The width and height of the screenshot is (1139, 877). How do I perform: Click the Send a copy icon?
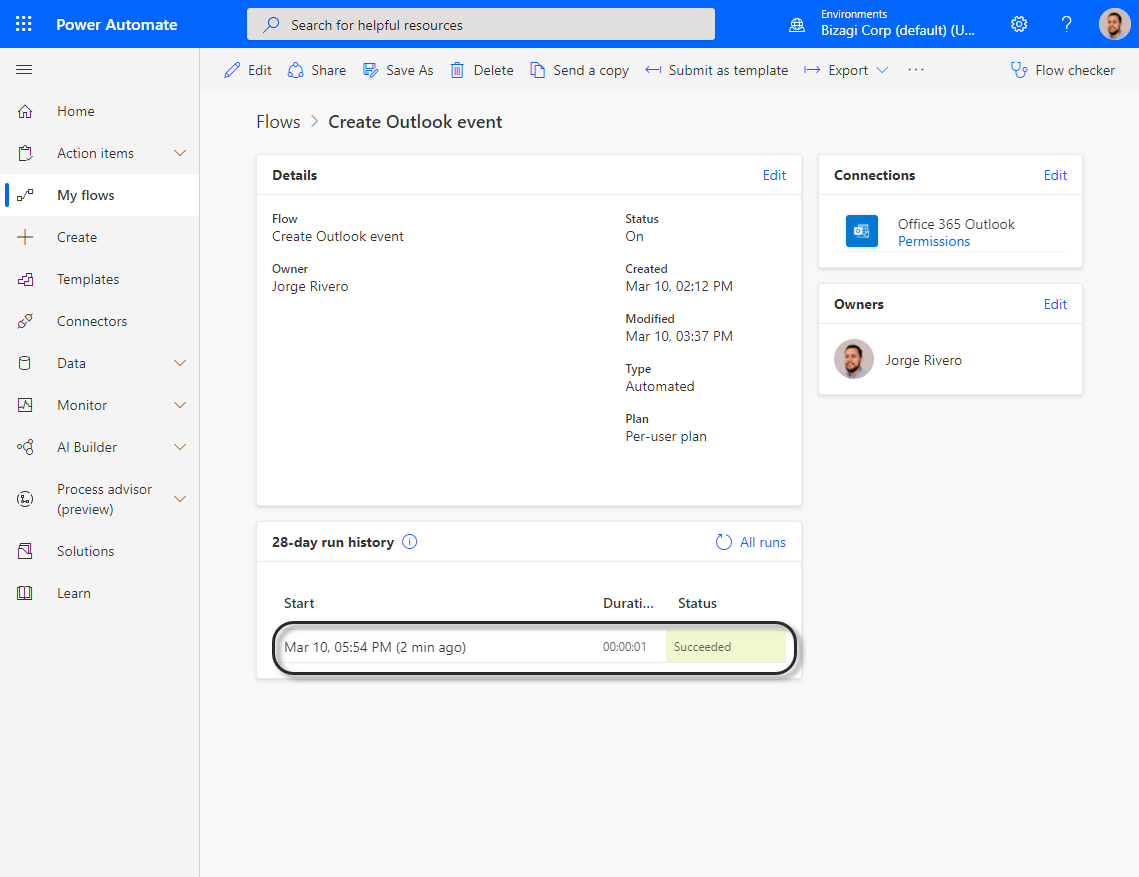538,70
